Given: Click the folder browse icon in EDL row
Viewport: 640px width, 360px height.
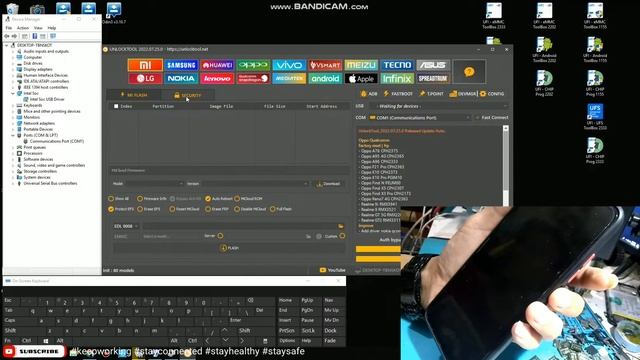Looking at the screenshot, I should (341, 226).
